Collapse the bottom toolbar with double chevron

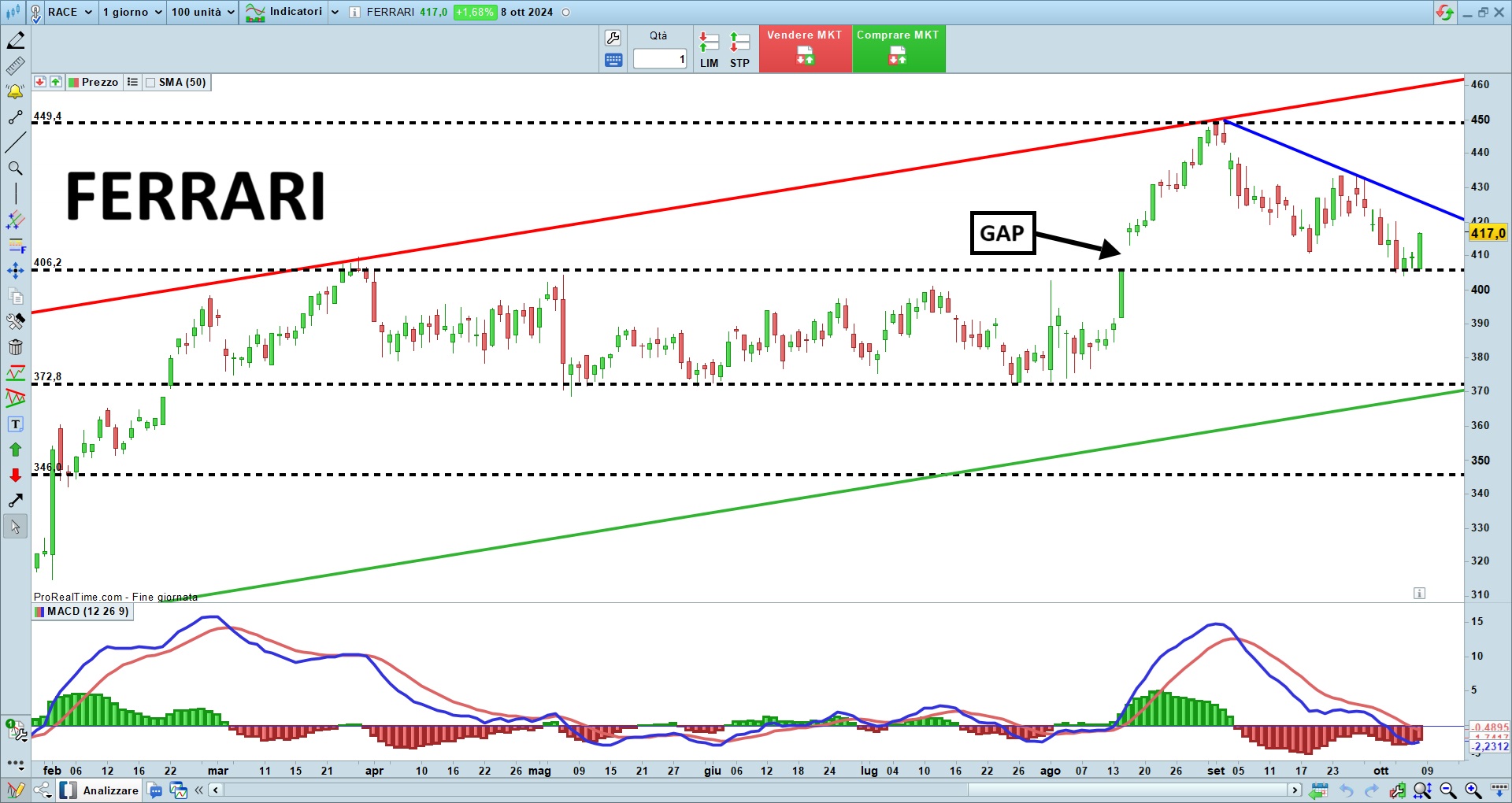pyautogui.click(x=198, y=790)
